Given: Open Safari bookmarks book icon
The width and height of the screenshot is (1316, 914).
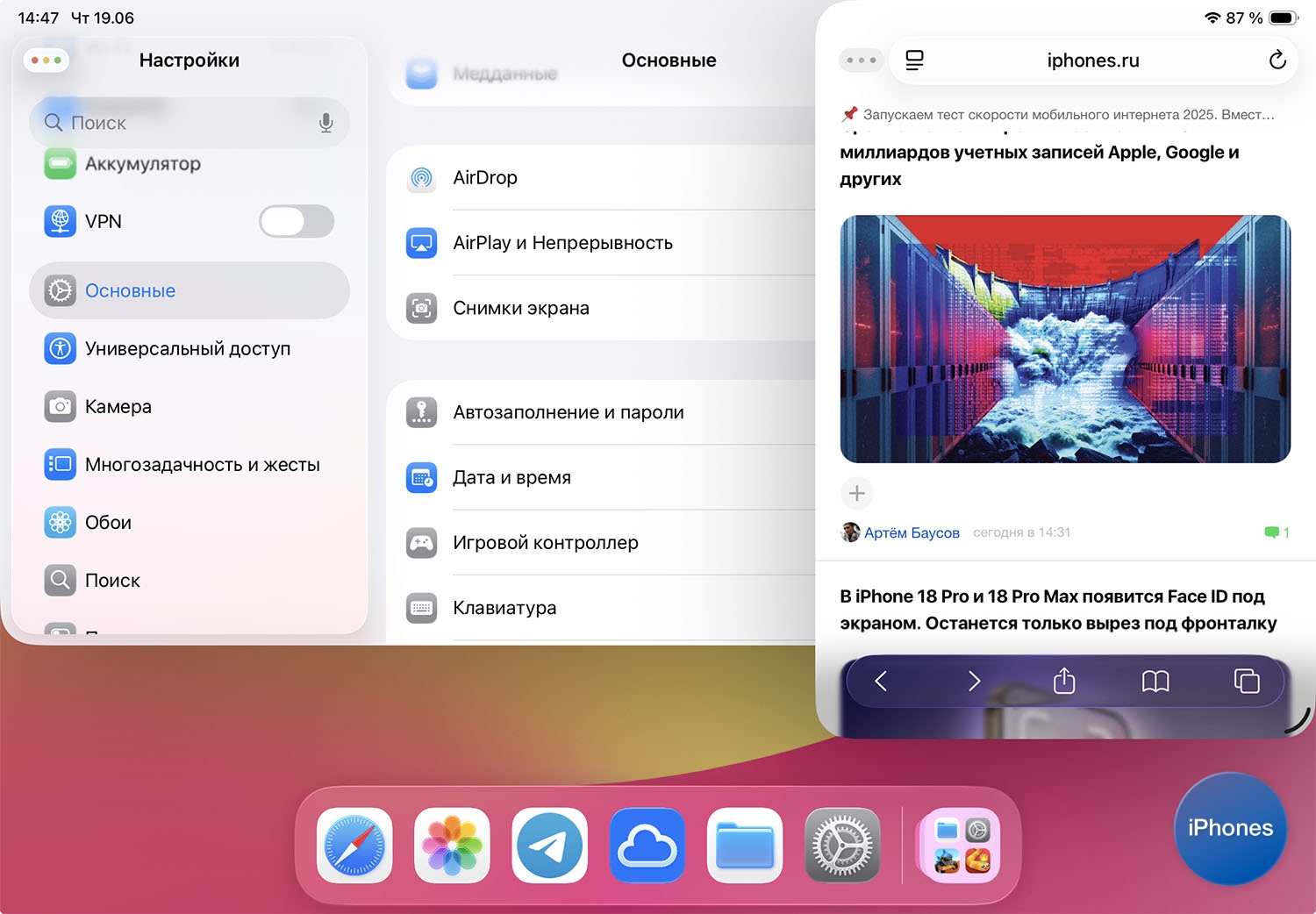Looking at the screenshot, I should coord(1155,682).
